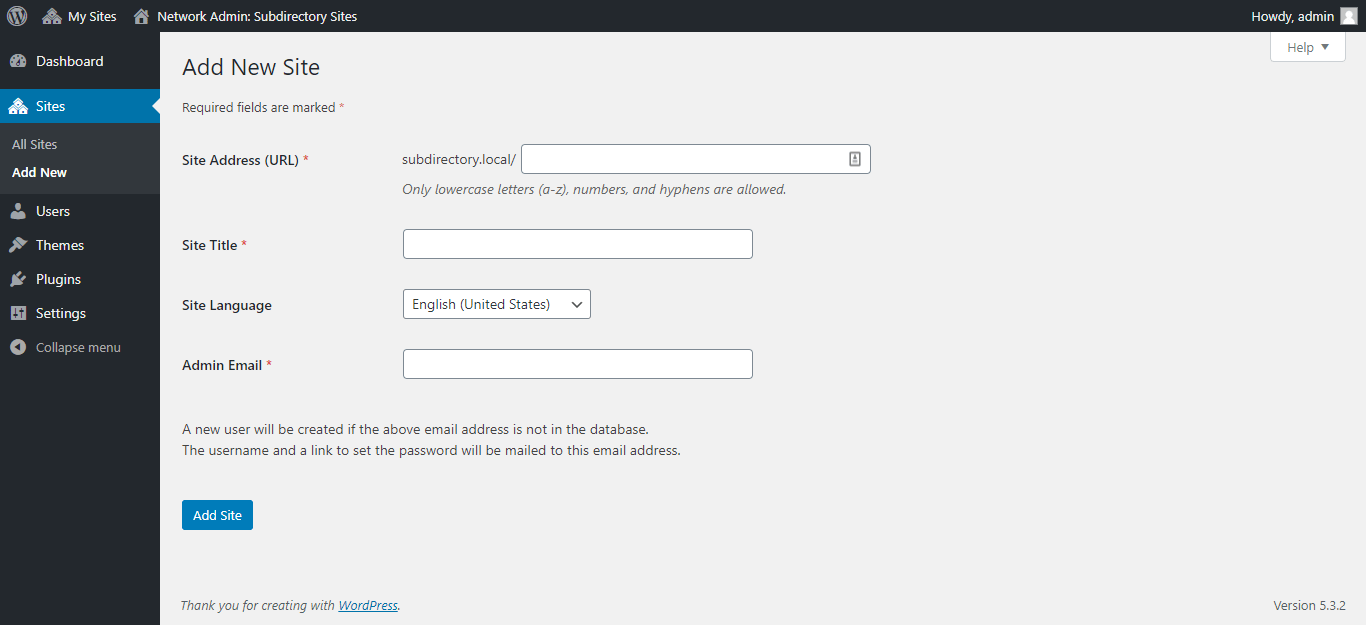Click the Themes paintbrush icon
The image size is (1366, 625).
[x=18, y=244]
